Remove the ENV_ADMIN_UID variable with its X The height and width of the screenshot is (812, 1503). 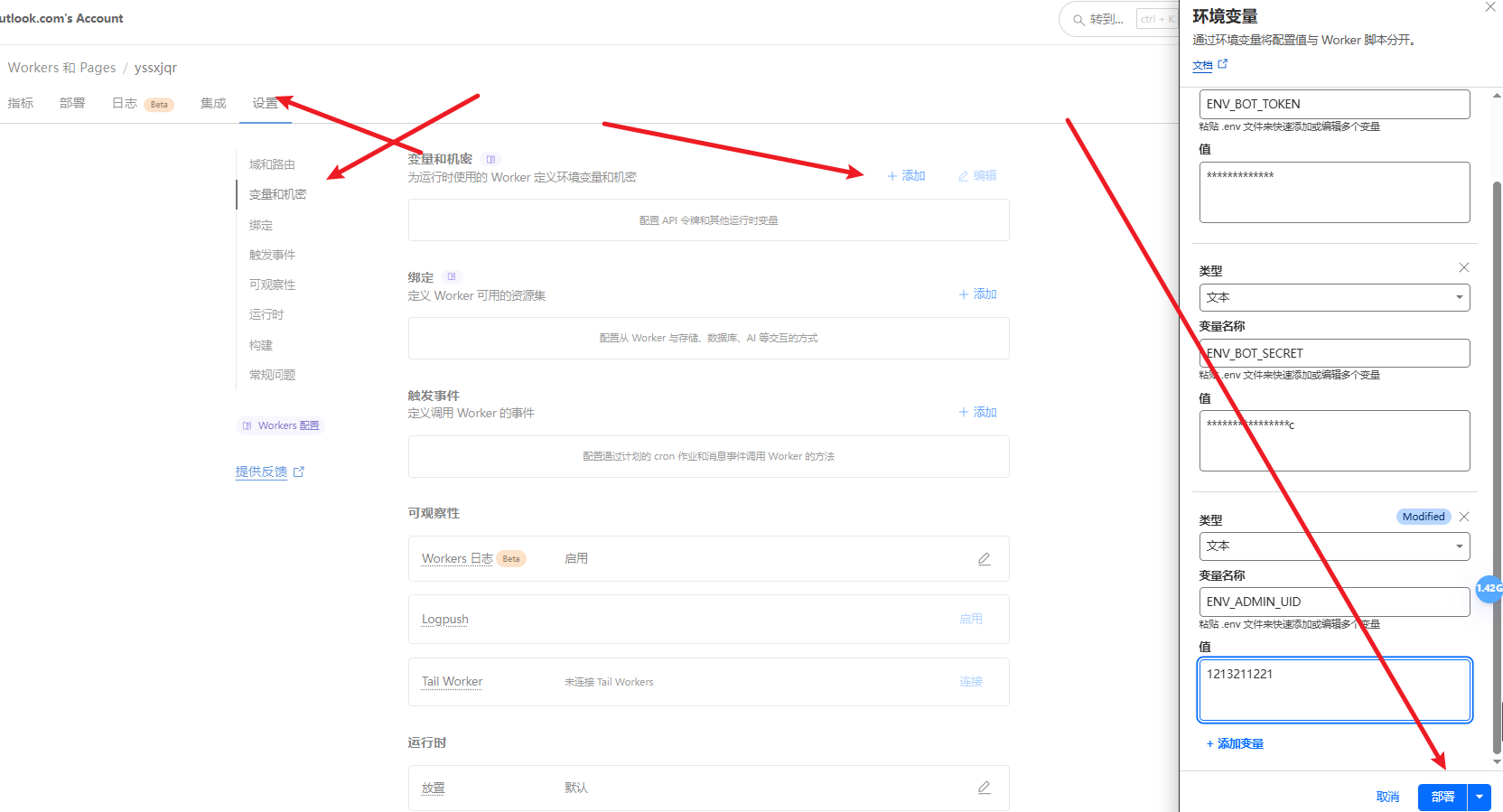pos(1464,517)
